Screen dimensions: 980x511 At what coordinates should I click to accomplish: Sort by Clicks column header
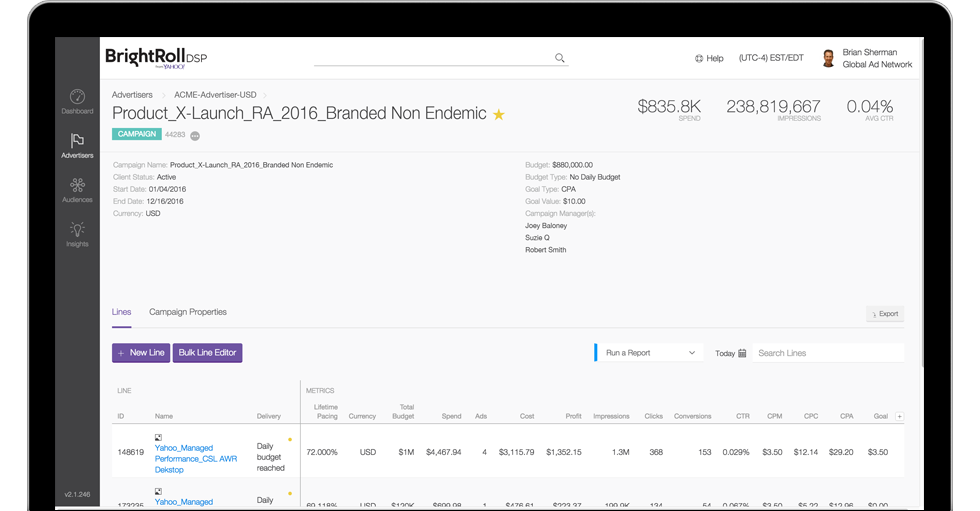(654, 416)
